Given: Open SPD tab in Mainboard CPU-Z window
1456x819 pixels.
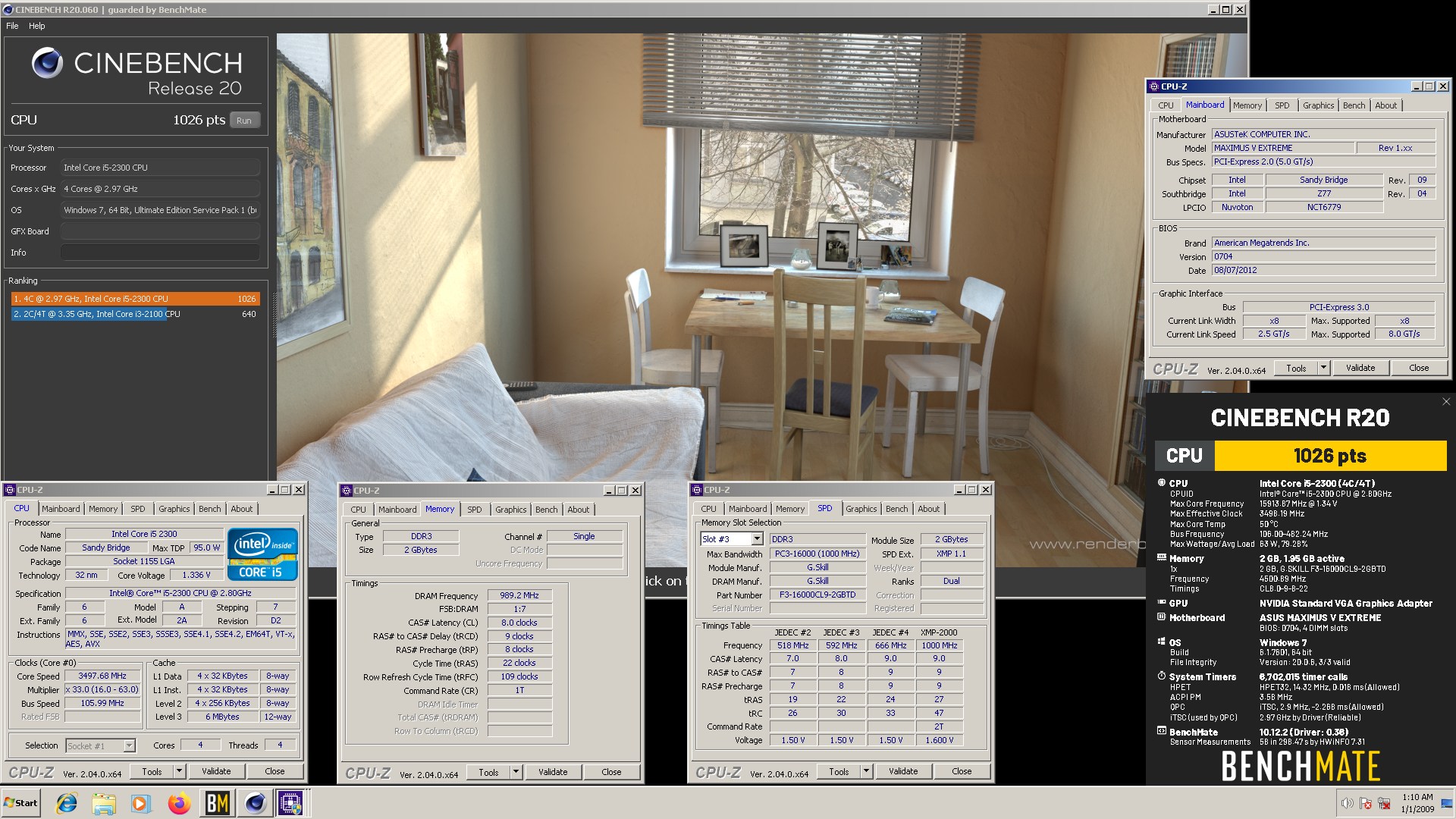Looking at the screenshot, I should coord(1282,105).
